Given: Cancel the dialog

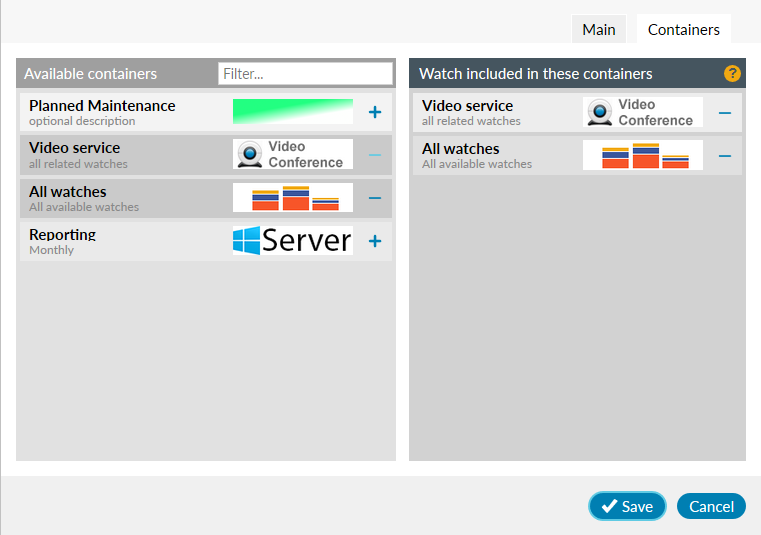Looking at the screenshot, I should [711, 506].
